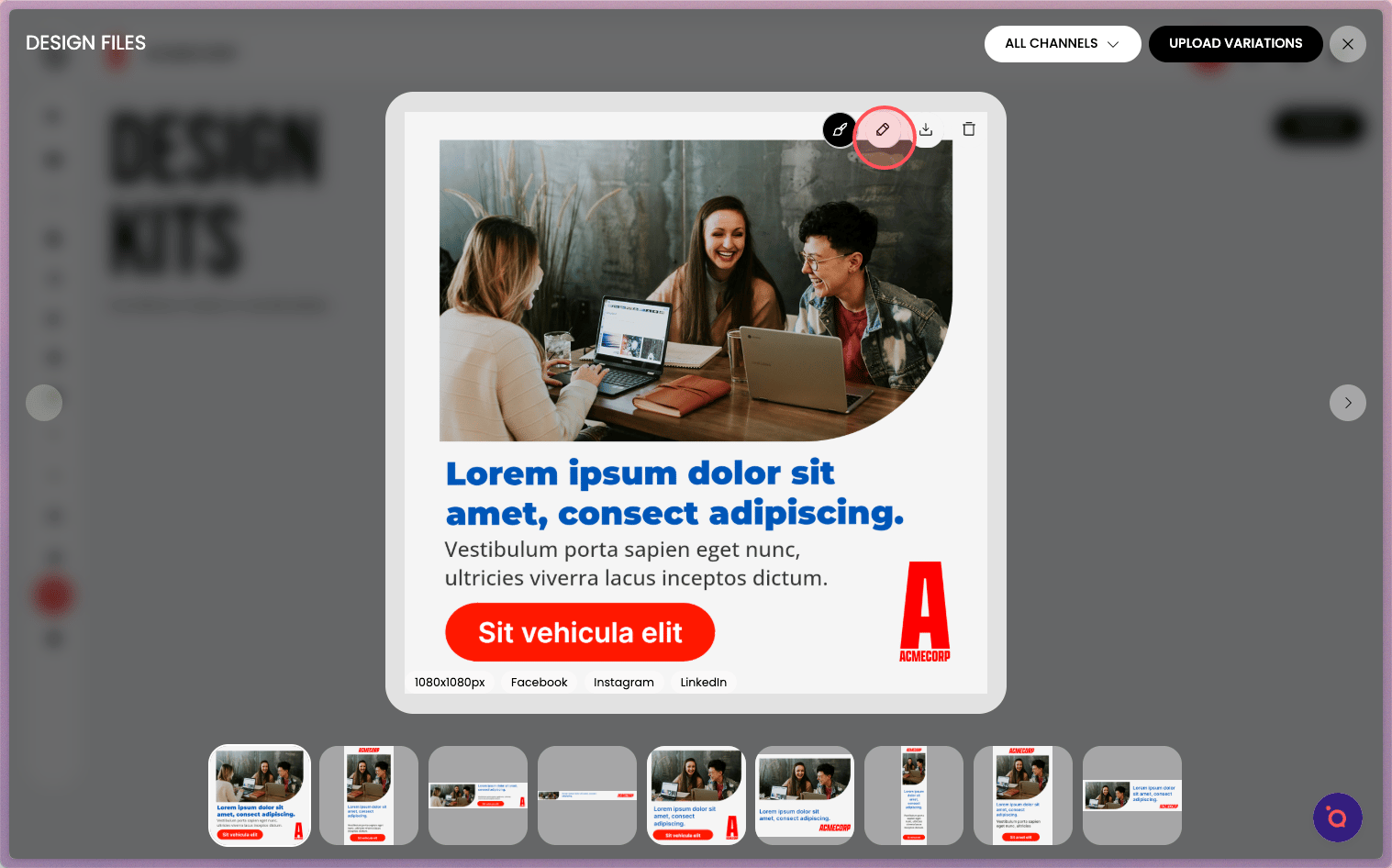Viewport: 1392px width, 868px height.
Task: Click the Facebook channel tag
Action: point(540,682)
